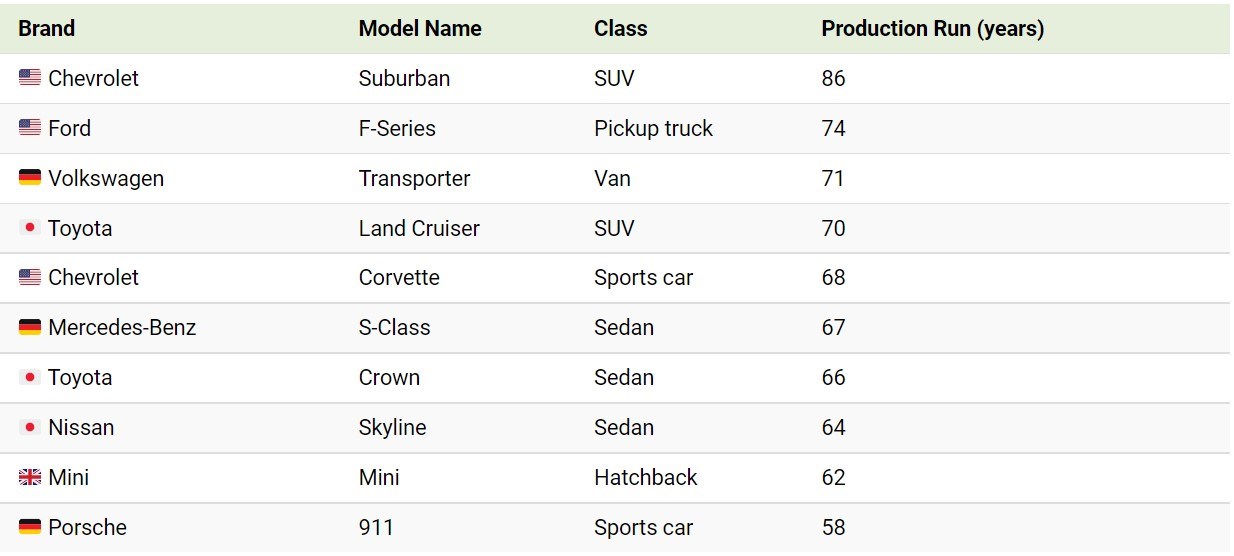Click the Hatchback class cell

(645, 477)
